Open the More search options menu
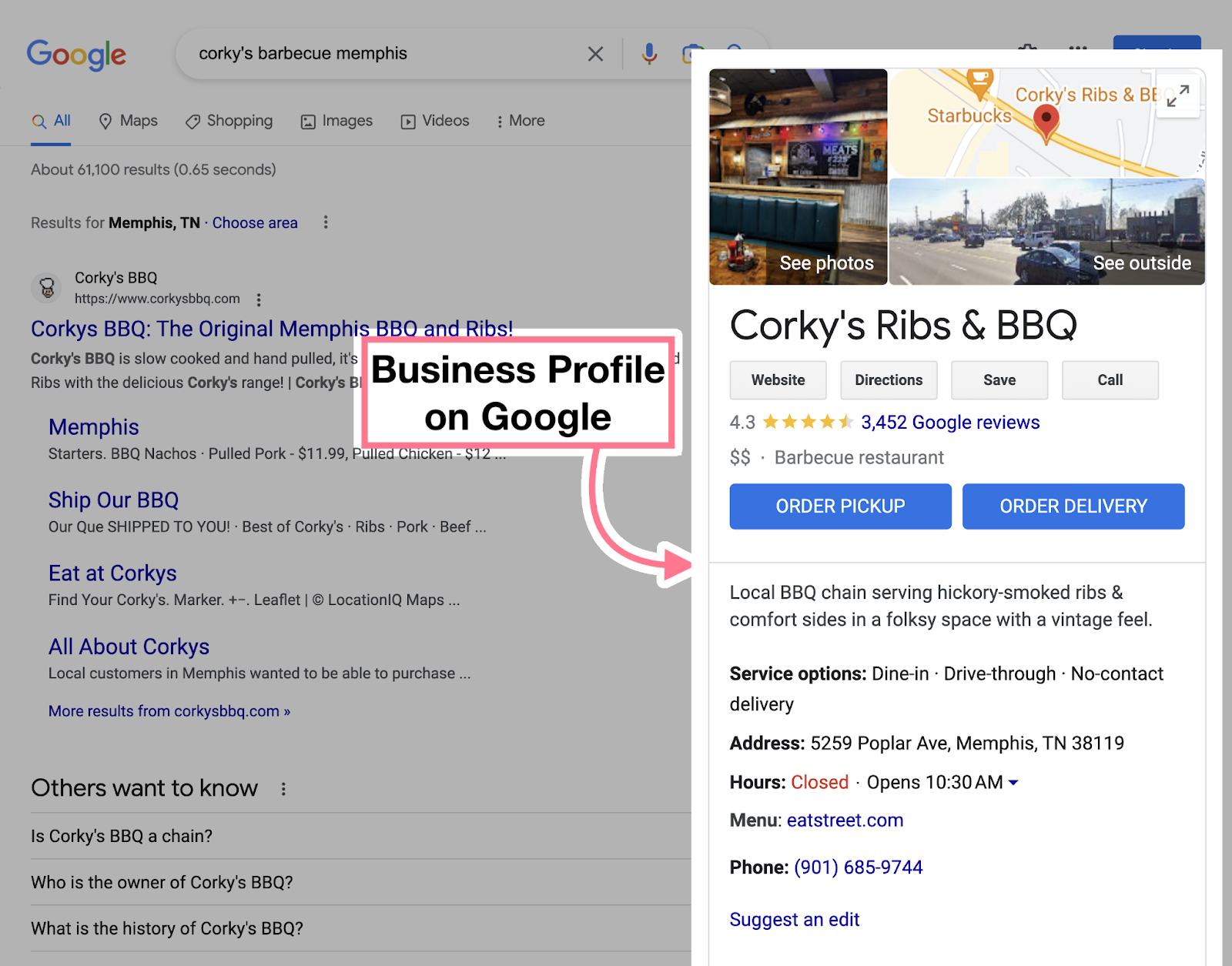1232x966 pixels. [x=521, y=121]
